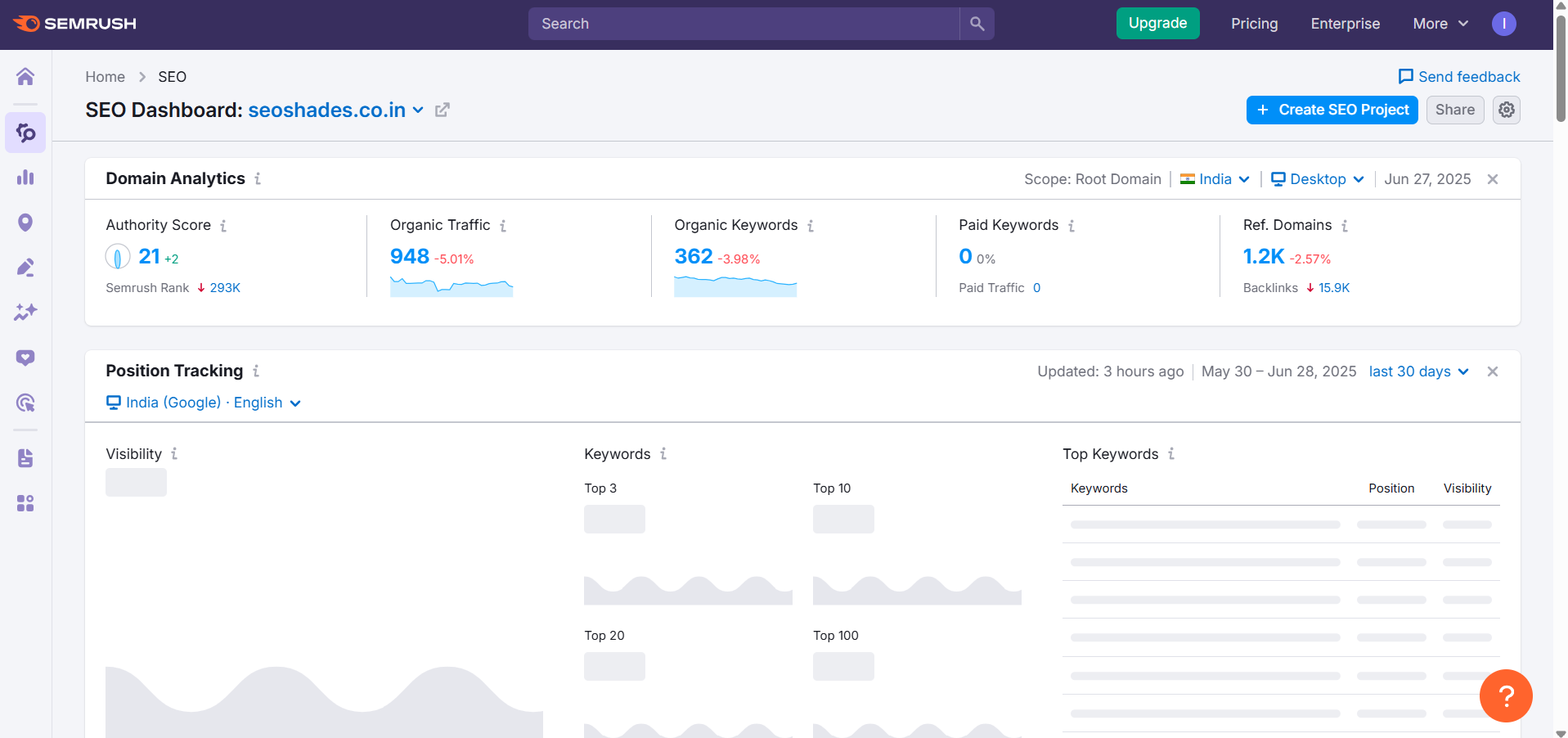Click the orange help question-mark button
Screen dimensions: 1568x738
coord(1506,695)
